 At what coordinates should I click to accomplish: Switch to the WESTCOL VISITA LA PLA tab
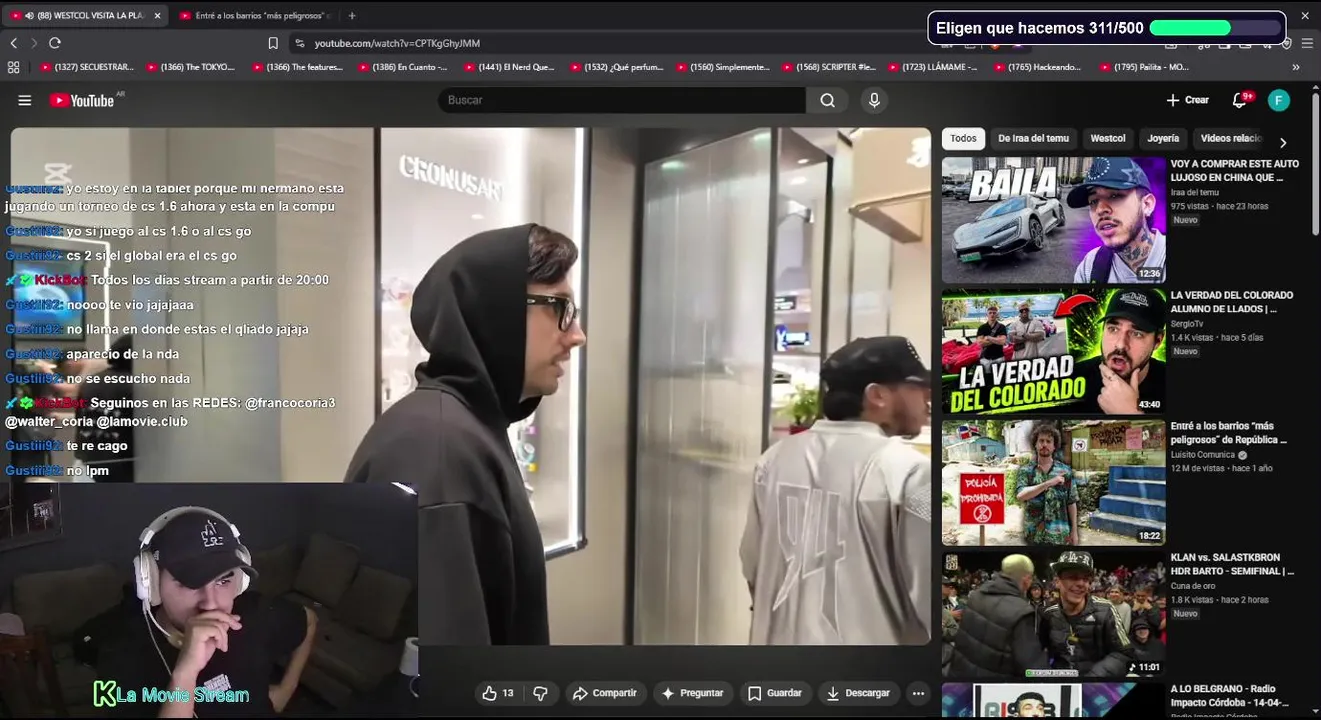pos(85,15)
